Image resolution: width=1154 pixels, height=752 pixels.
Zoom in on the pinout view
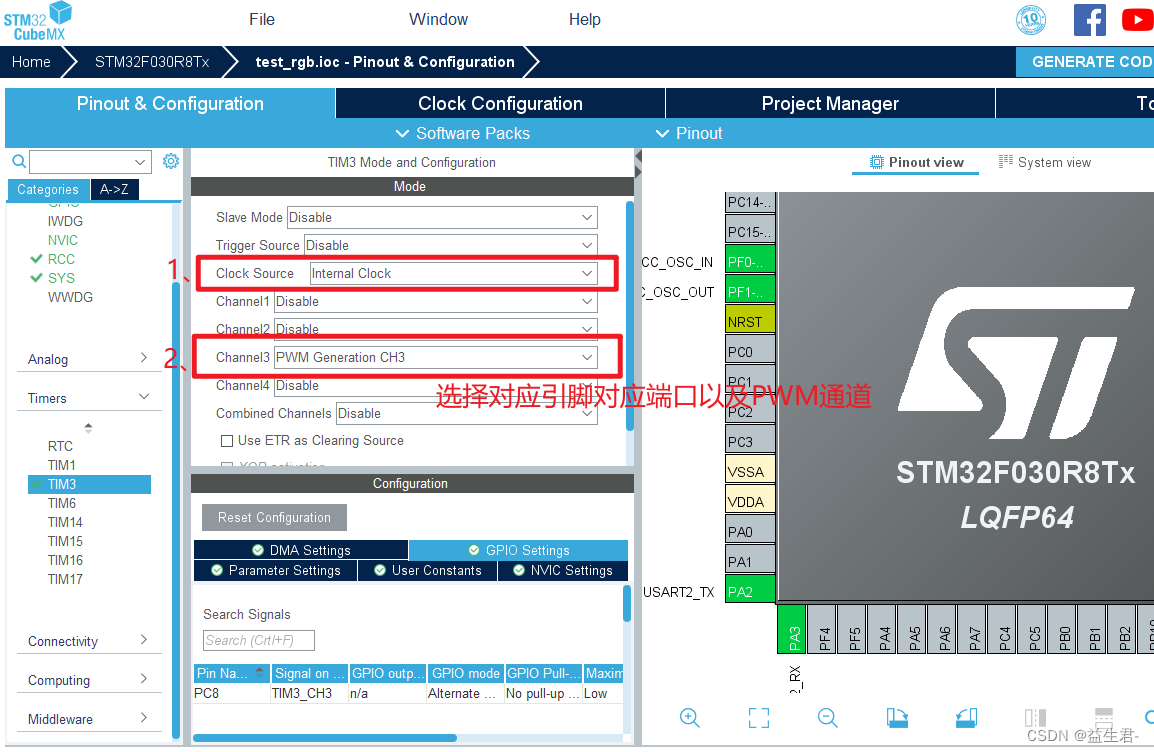(x=690, y=717)
